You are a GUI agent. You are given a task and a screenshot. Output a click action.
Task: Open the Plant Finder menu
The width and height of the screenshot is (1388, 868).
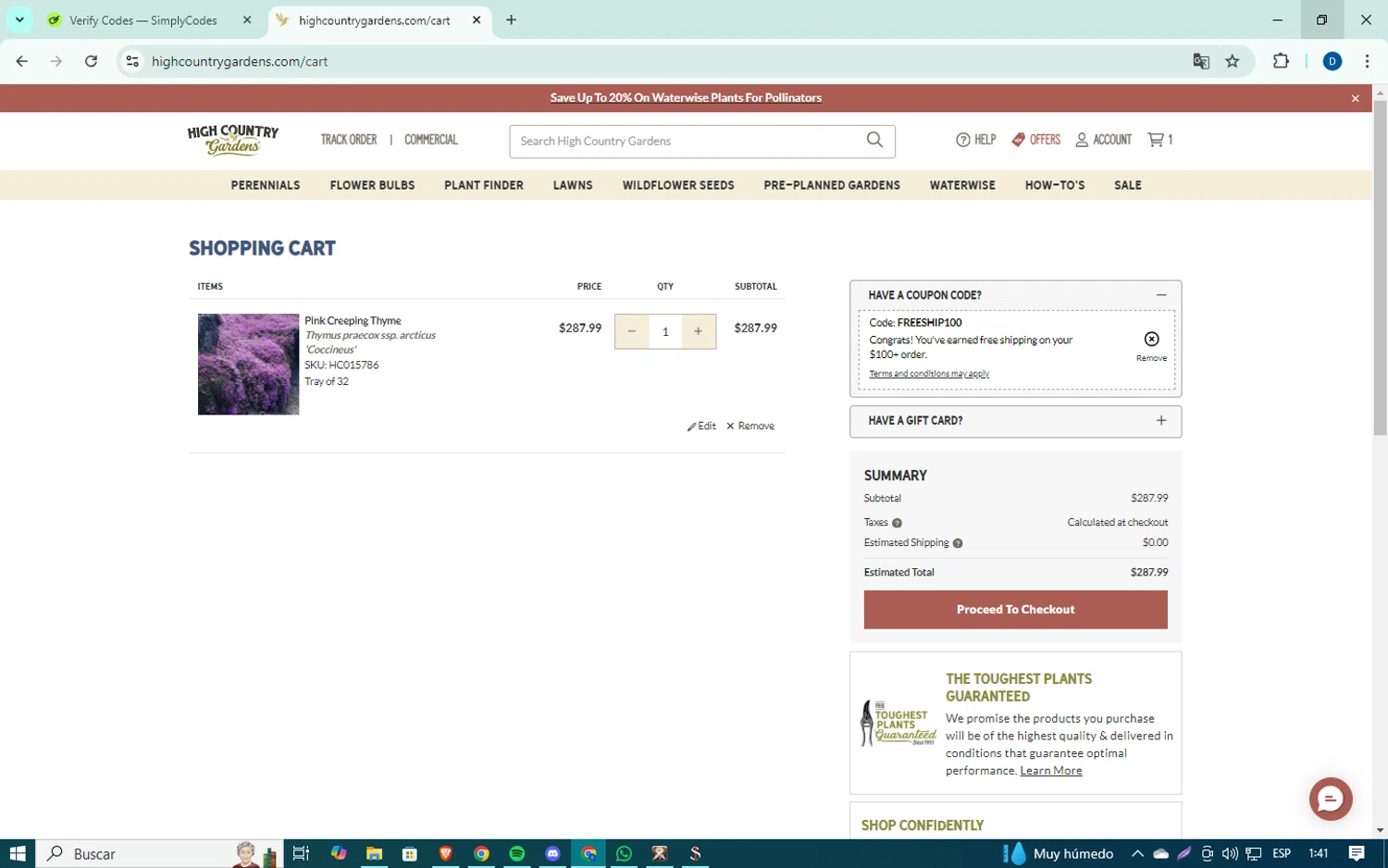point(484,185)
